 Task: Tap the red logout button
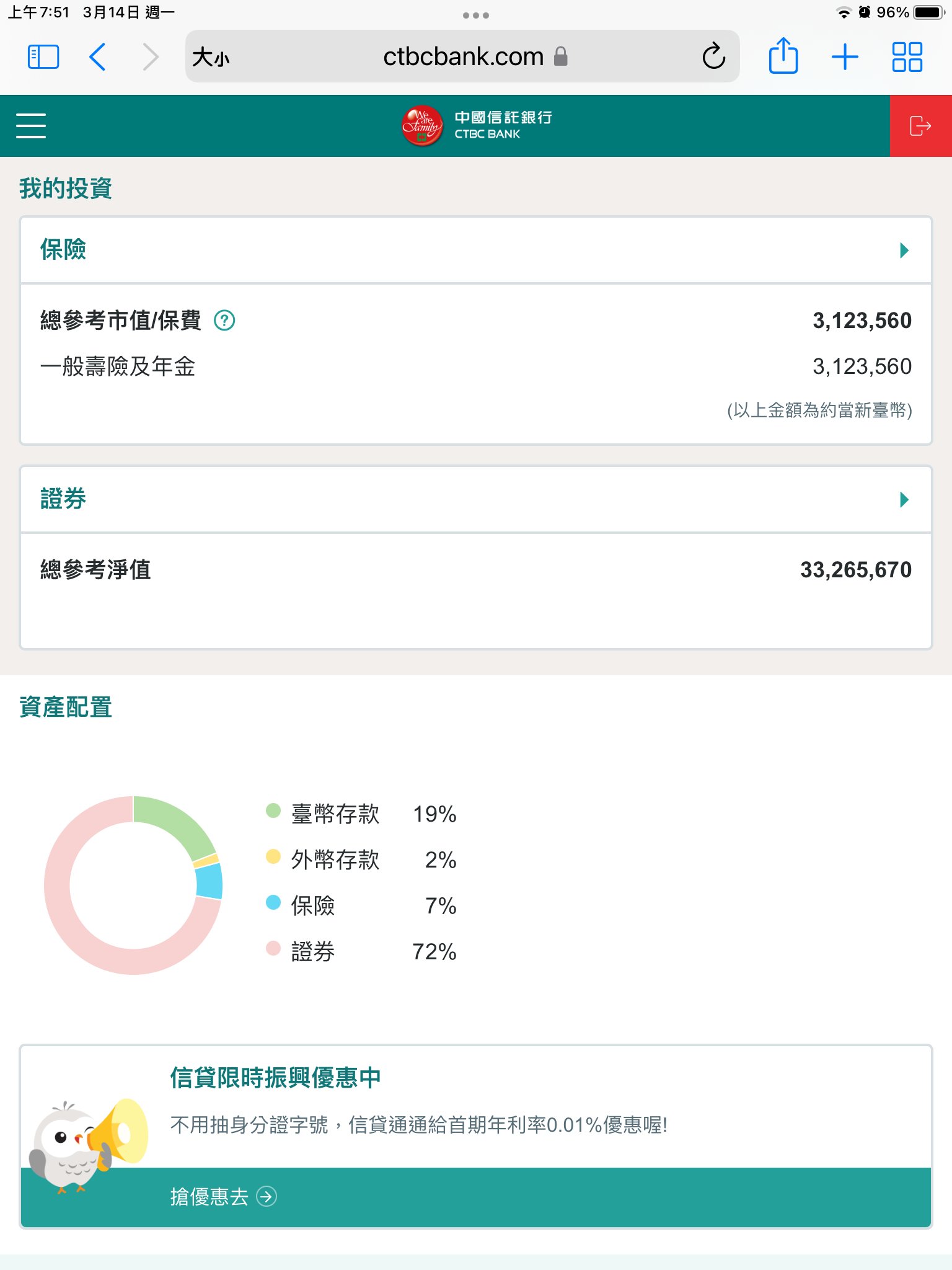tap(920, 126)
